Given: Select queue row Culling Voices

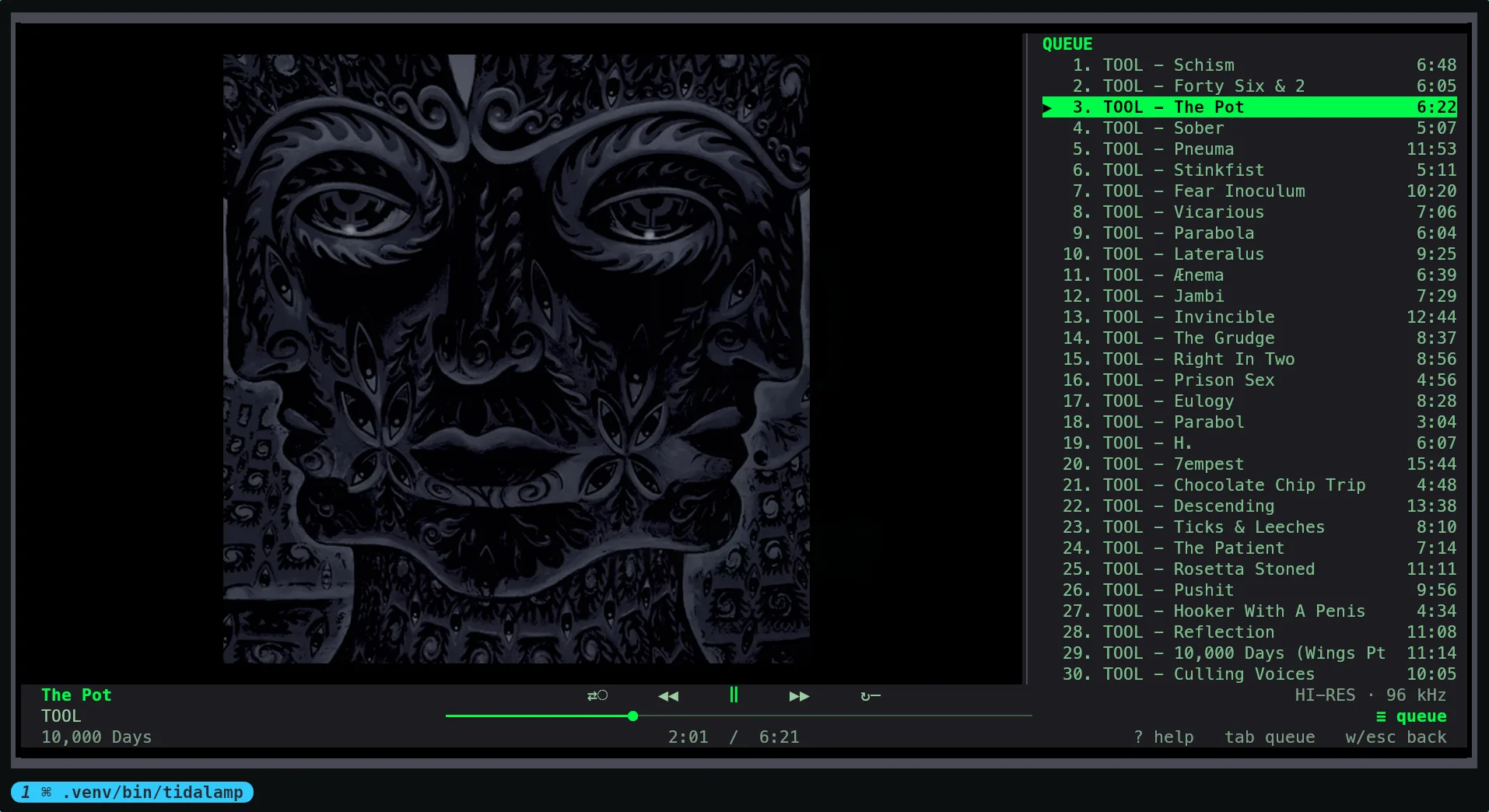Looking at the screenshot, I should [x=1249, y=674].
